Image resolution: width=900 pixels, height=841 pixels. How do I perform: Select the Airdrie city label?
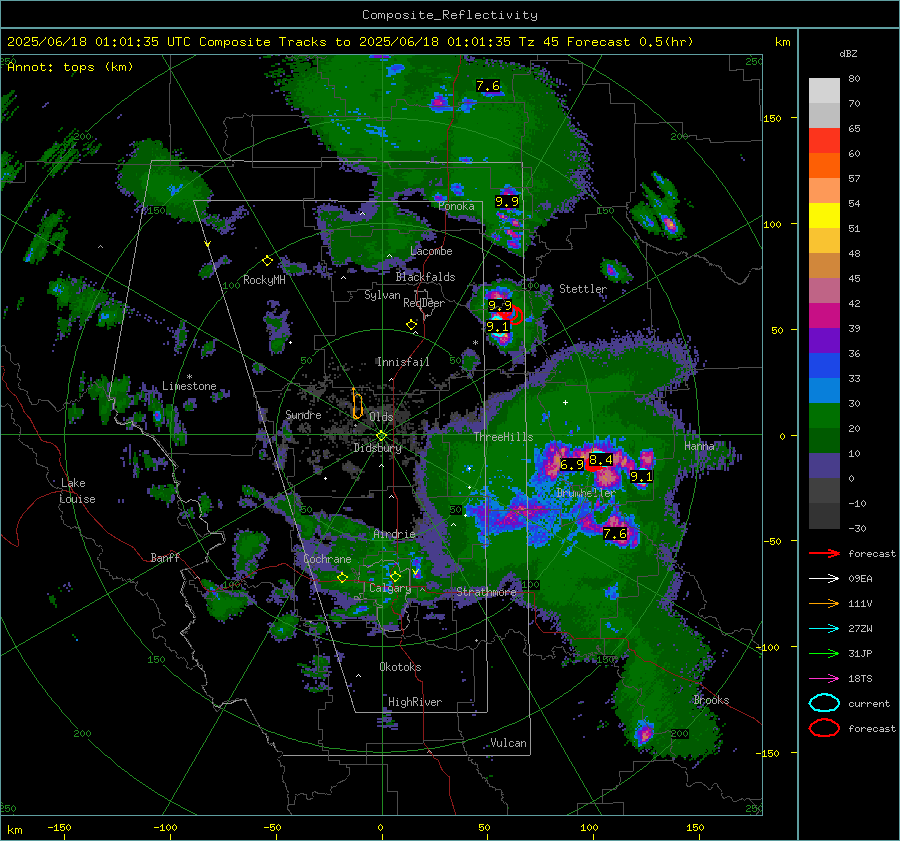tap(394, 534)
